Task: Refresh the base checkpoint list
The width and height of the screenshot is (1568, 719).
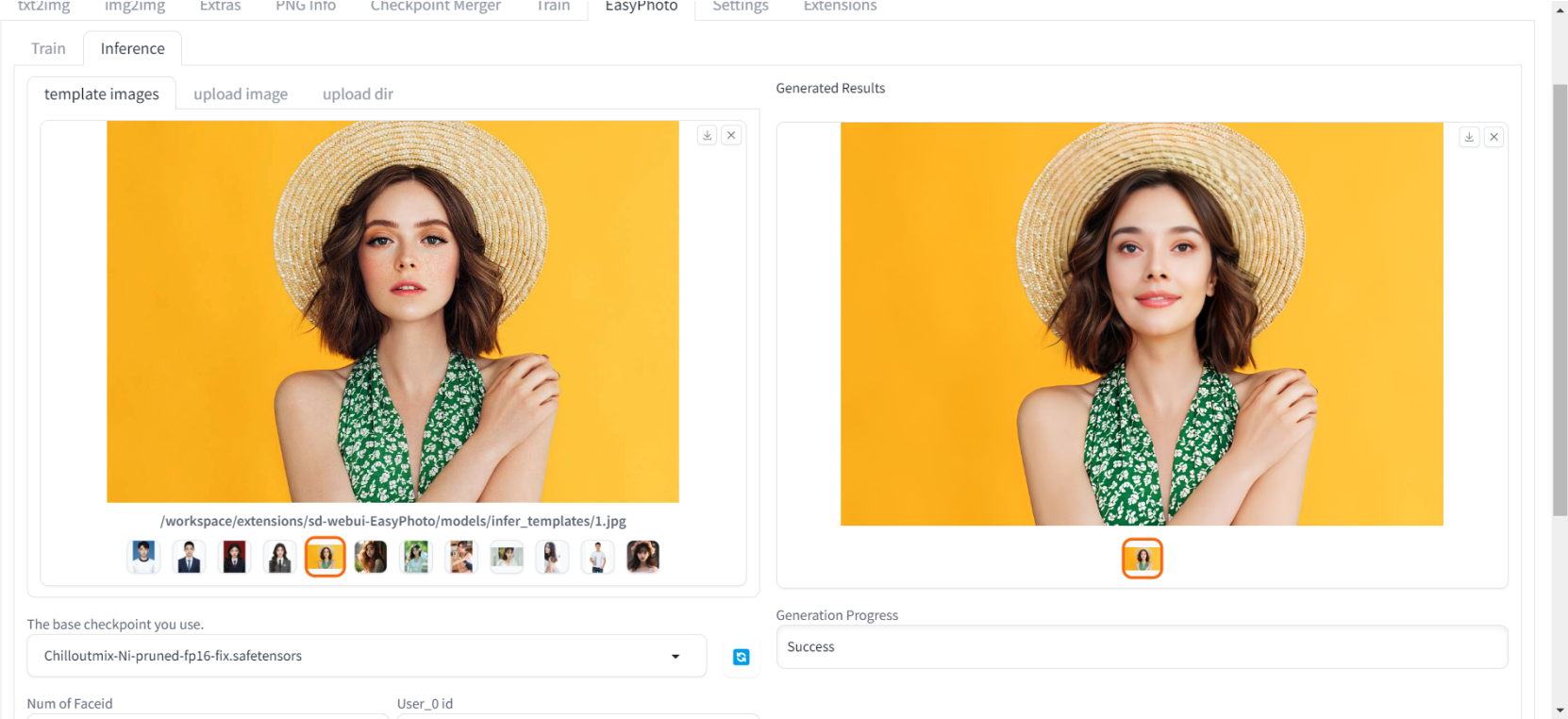Action: click(x=742, y=657)
